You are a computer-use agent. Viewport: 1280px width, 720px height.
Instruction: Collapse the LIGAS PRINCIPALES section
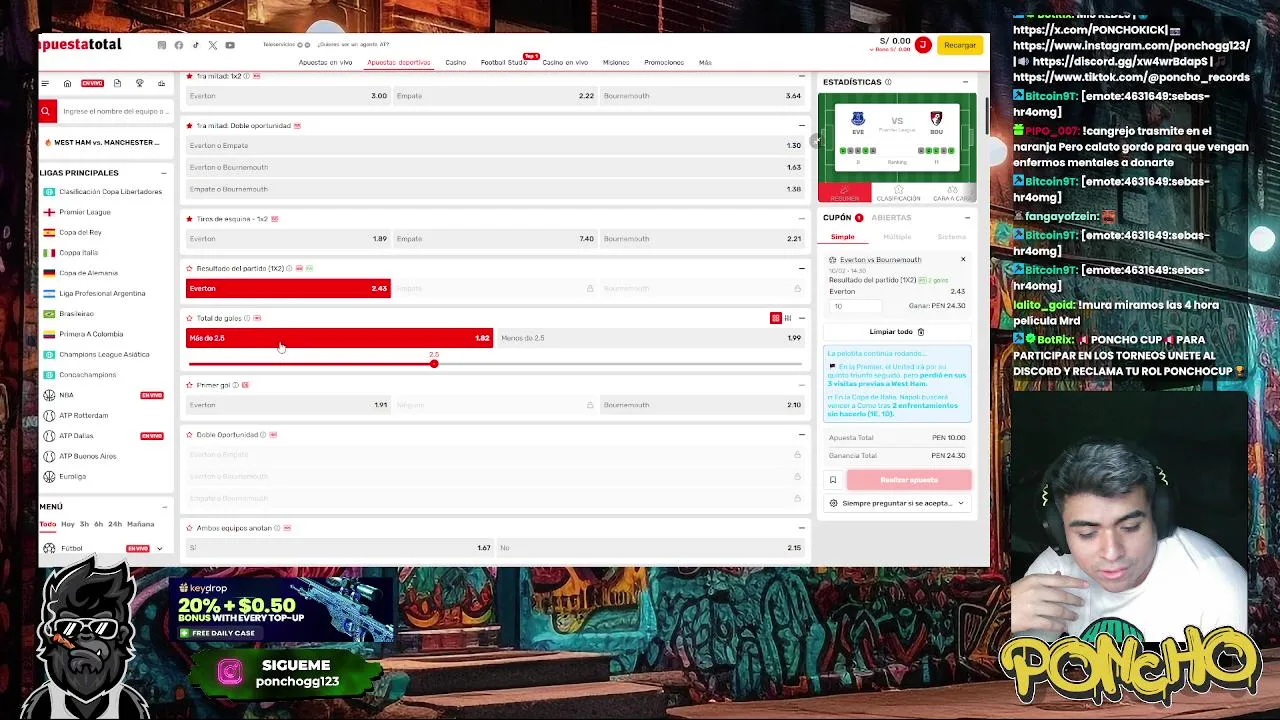tap(164, 173)
